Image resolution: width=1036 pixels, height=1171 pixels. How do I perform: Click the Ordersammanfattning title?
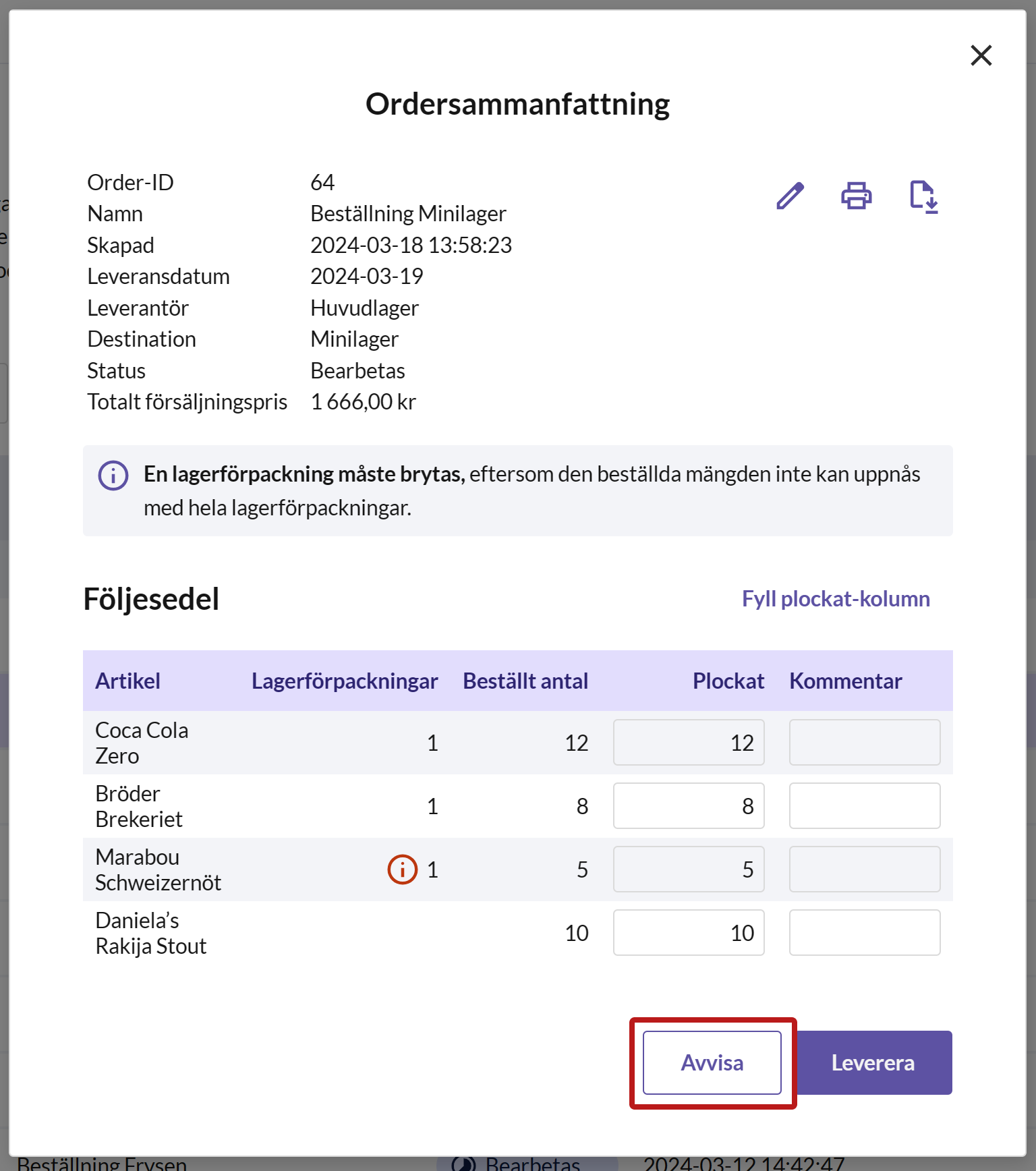click(x=517, y=104)
